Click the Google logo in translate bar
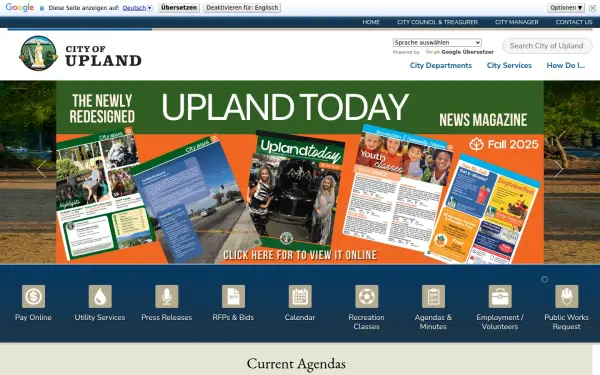Screen dimensions: 600x375 20,7
